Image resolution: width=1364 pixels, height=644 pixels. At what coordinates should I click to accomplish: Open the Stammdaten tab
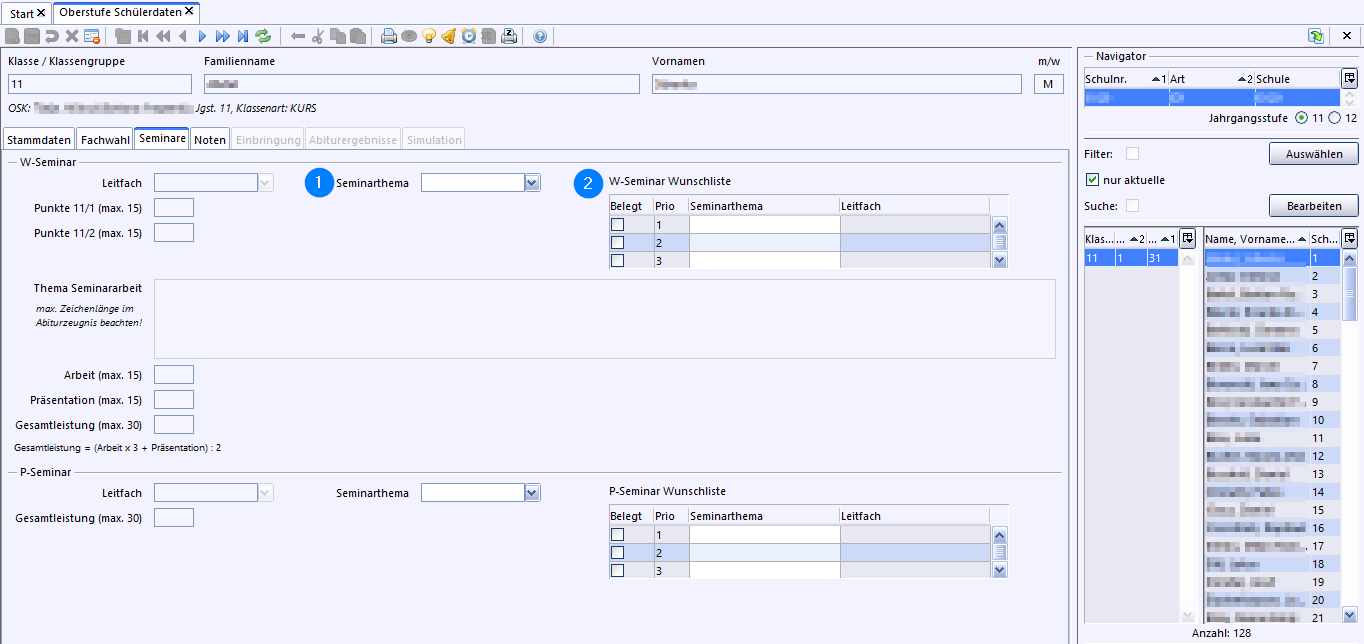pos(39,140)
